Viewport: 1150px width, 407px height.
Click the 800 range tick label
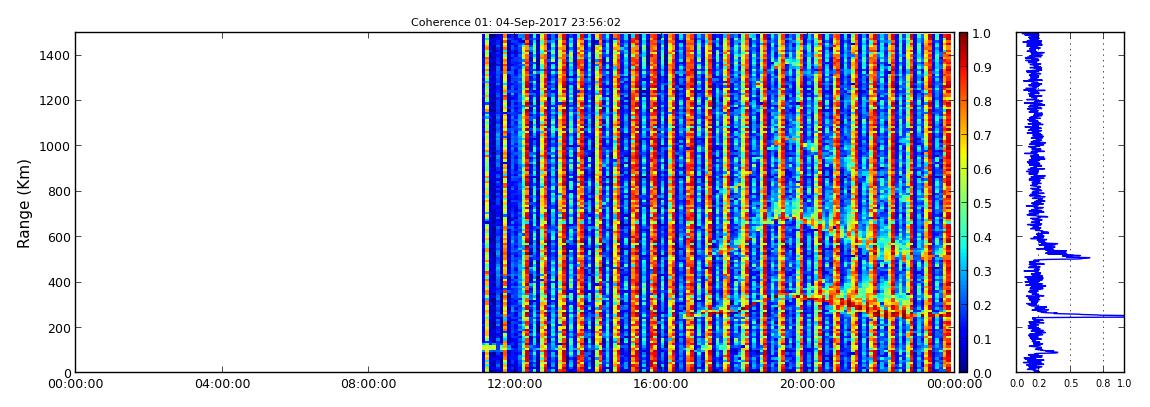coord(57,192)
